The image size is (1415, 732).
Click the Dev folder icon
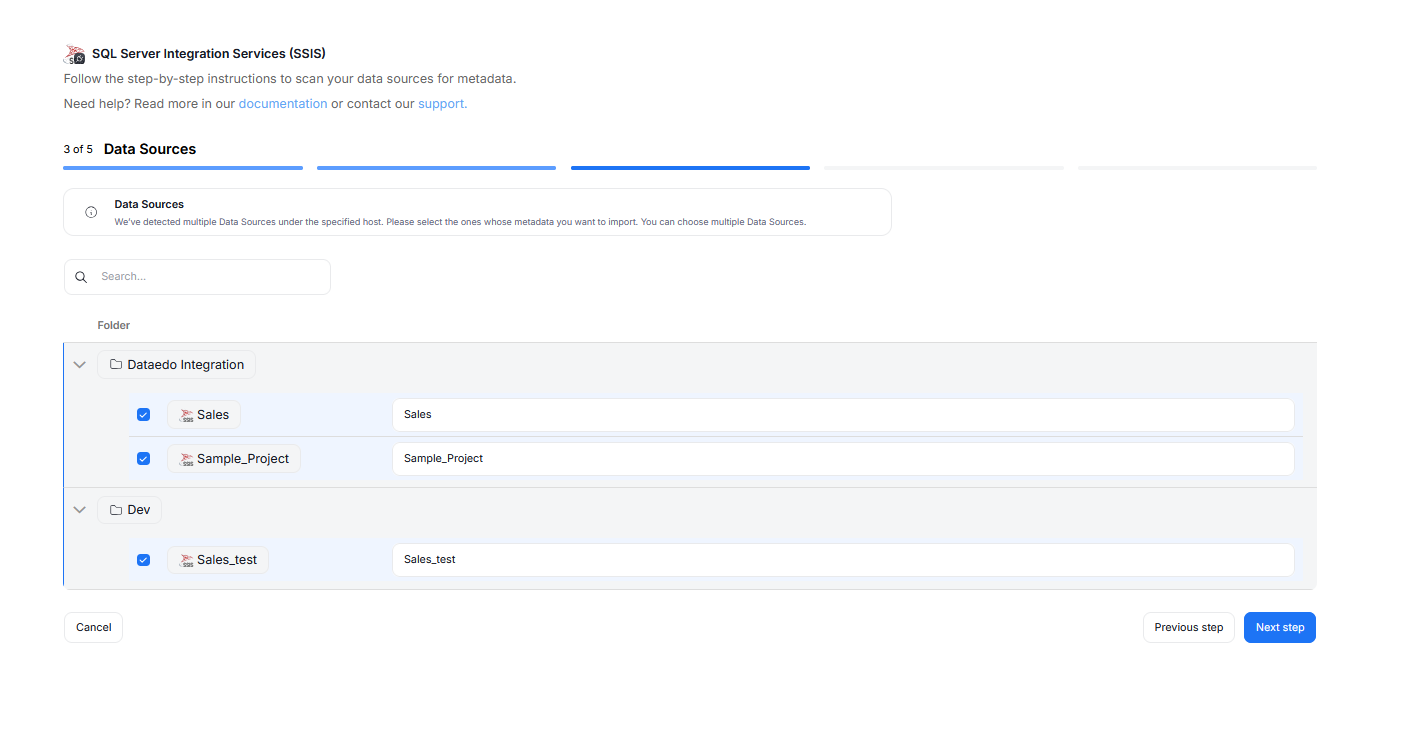tap(116, 510)
